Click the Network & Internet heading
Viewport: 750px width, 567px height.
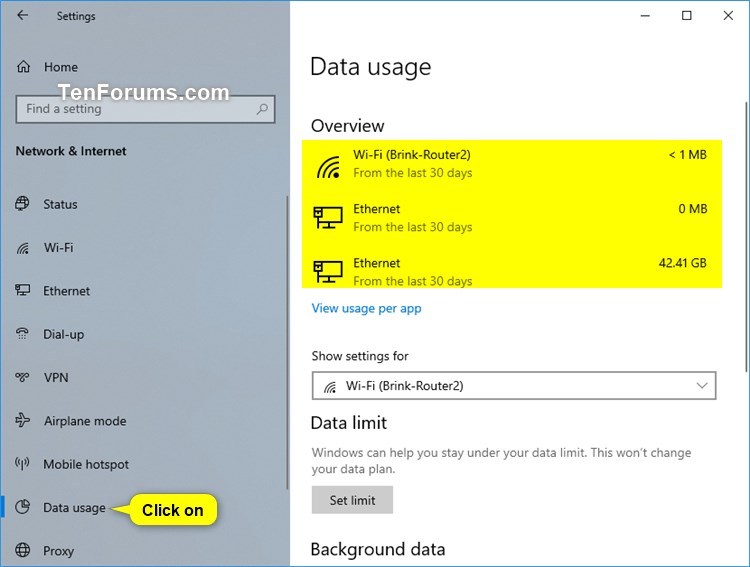pyautogui.click(x=71, y=151)
